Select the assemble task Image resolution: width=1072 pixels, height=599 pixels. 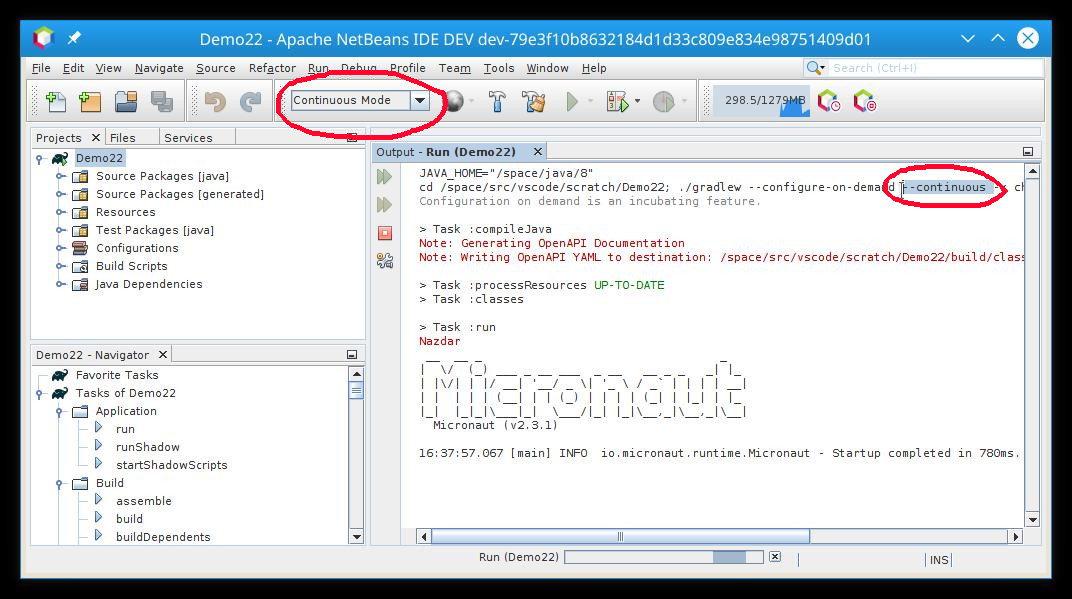pos(144,501)
